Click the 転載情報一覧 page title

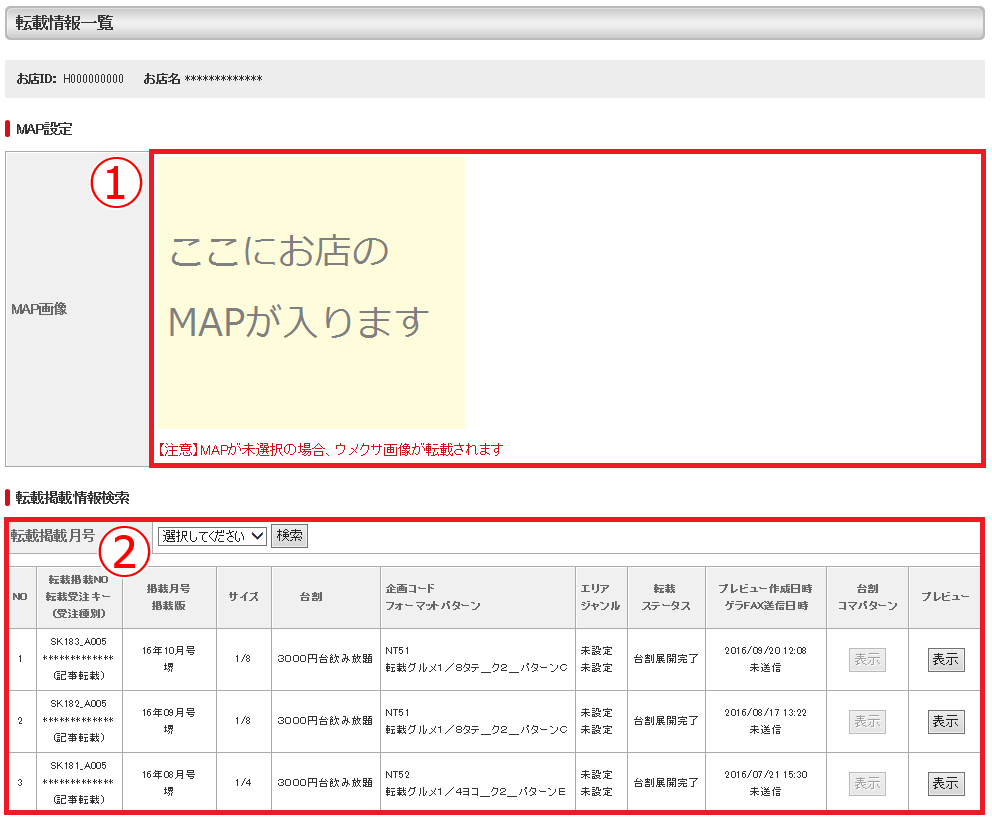coord(65,23)
